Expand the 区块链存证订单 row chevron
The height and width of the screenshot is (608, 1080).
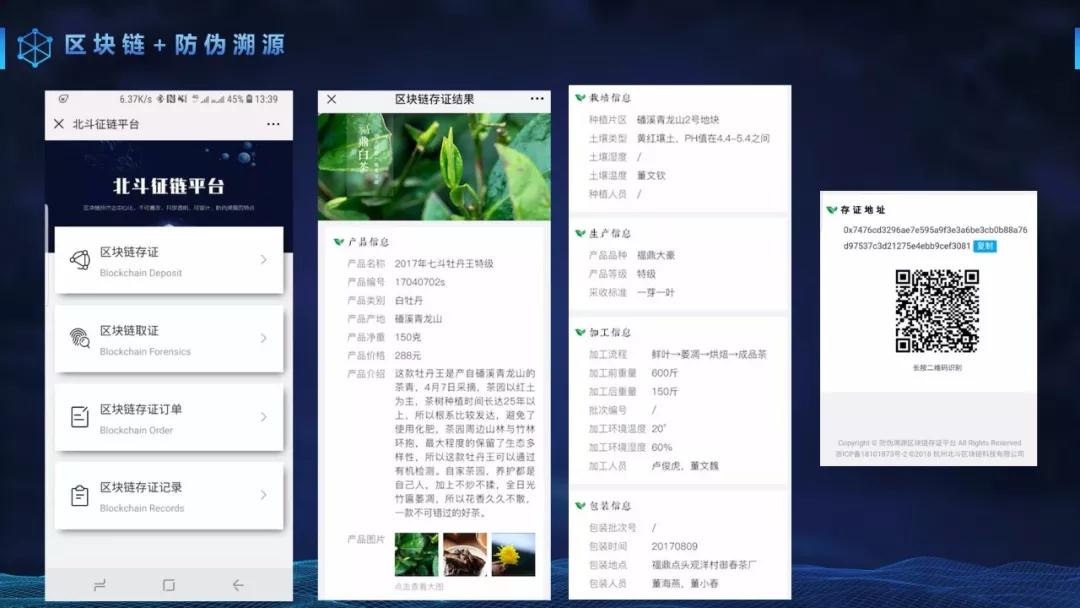pos(264,417)
